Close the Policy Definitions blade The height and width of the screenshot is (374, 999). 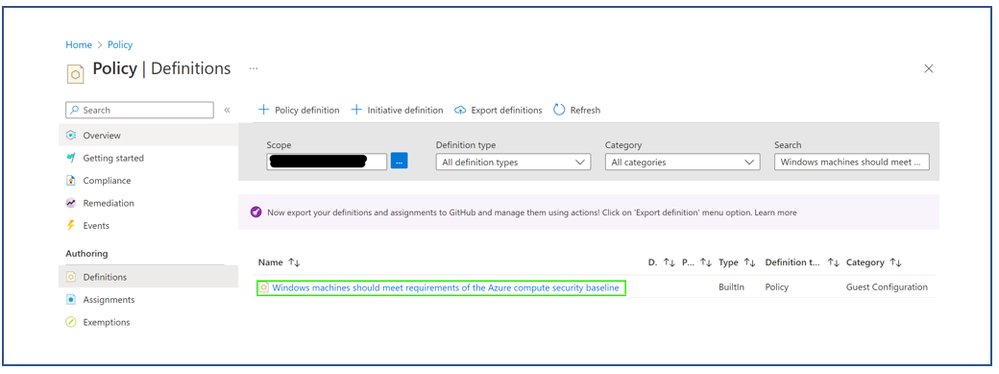(929, 69)
